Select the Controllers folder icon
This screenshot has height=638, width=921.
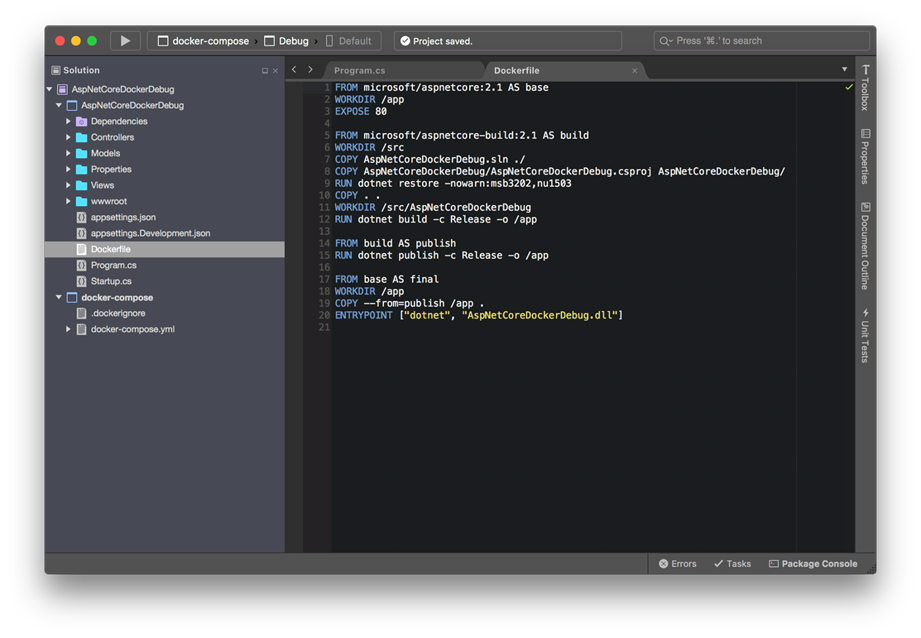point(82,137)
